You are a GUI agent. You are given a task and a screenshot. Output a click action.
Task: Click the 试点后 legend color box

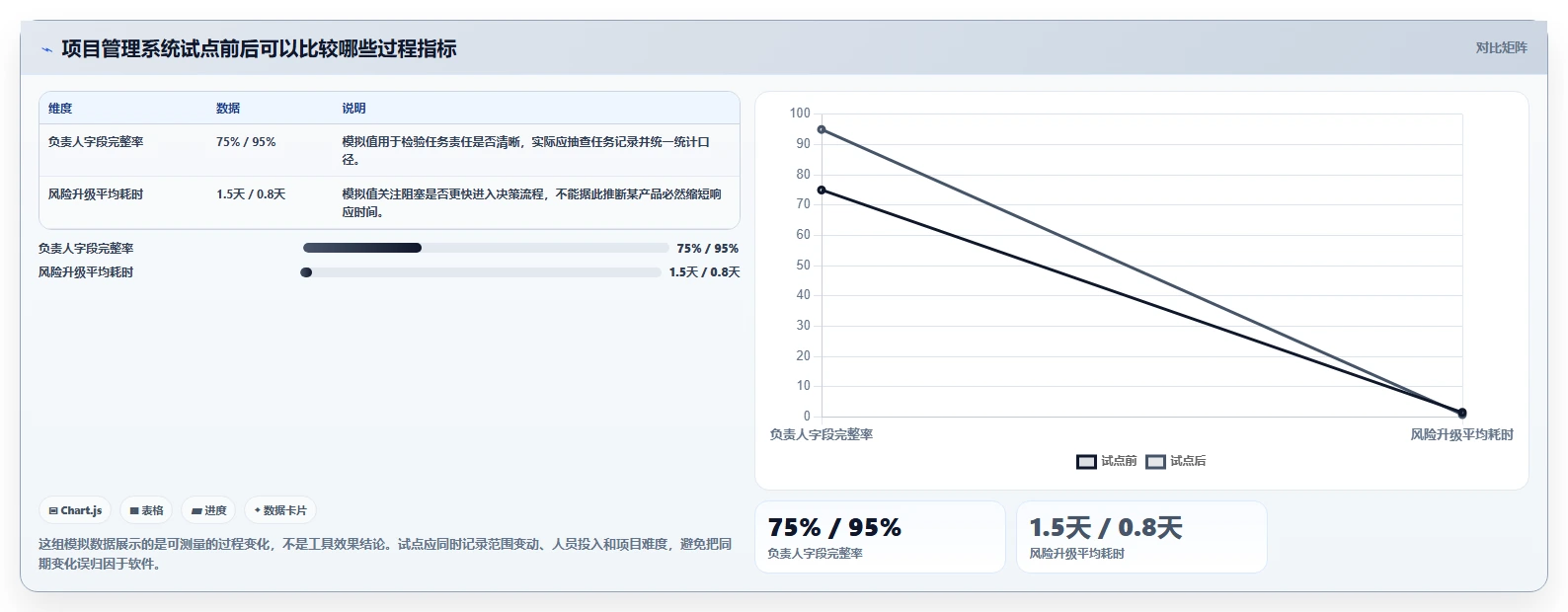point(1155,462)
